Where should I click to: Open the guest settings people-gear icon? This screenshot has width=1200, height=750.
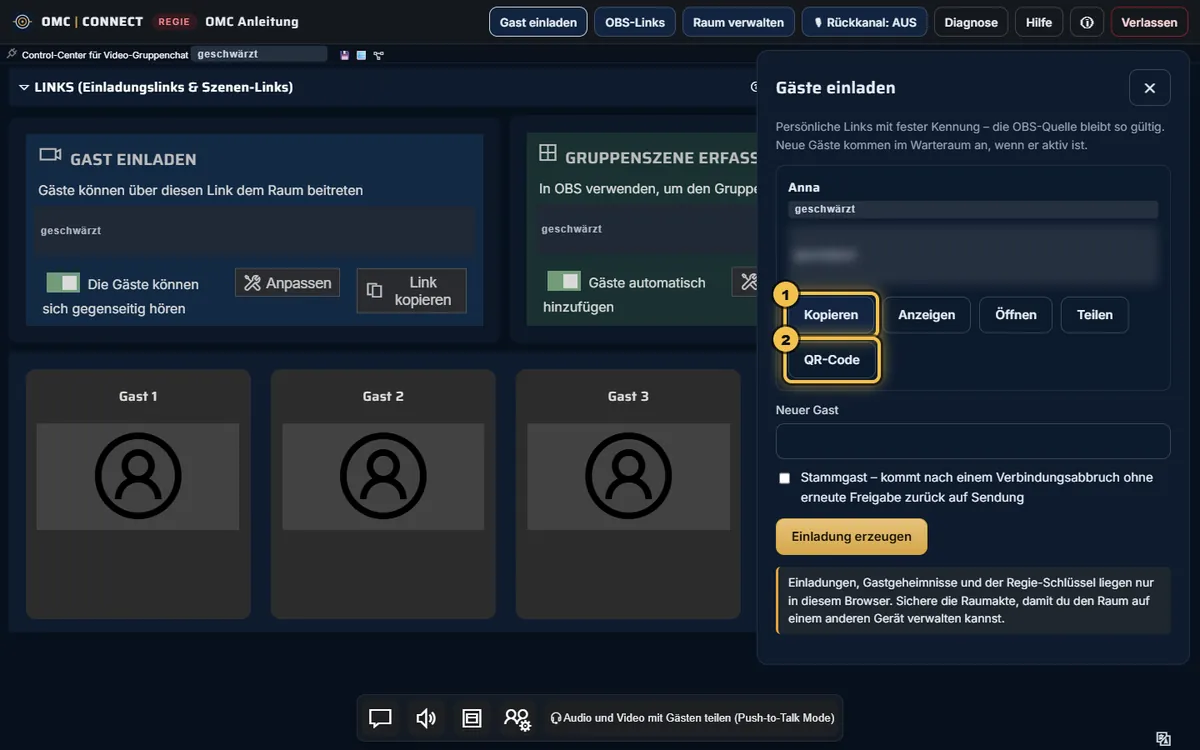click(x=517, y=718)
